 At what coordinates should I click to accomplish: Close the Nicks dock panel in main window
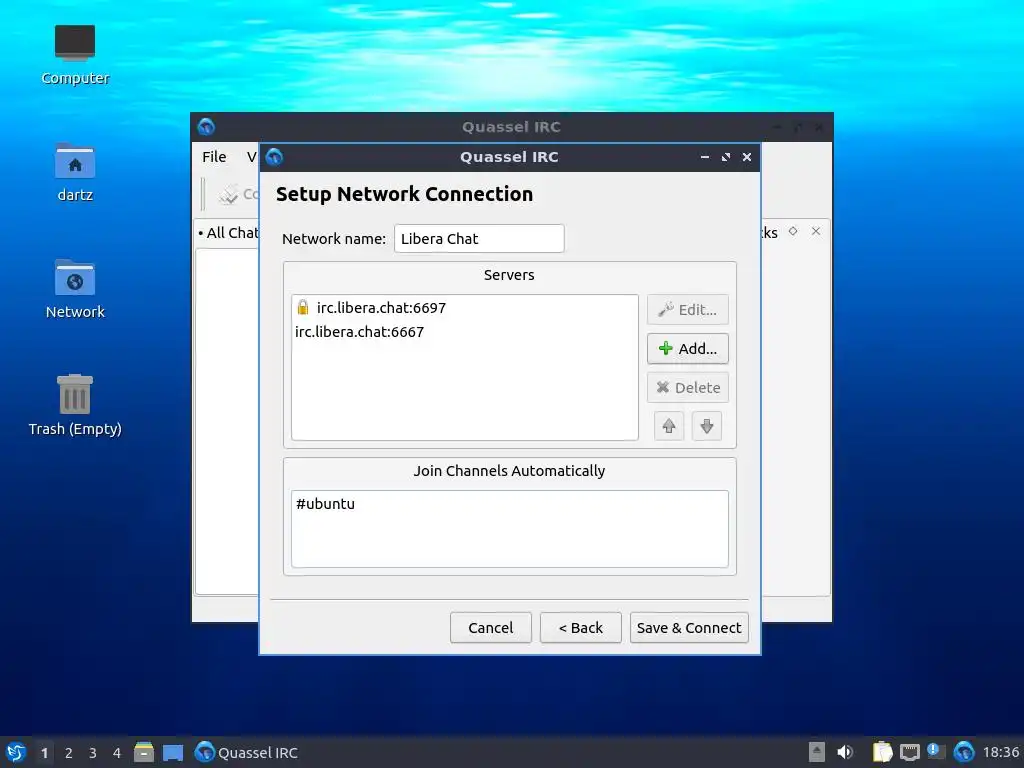click(816, 231)
